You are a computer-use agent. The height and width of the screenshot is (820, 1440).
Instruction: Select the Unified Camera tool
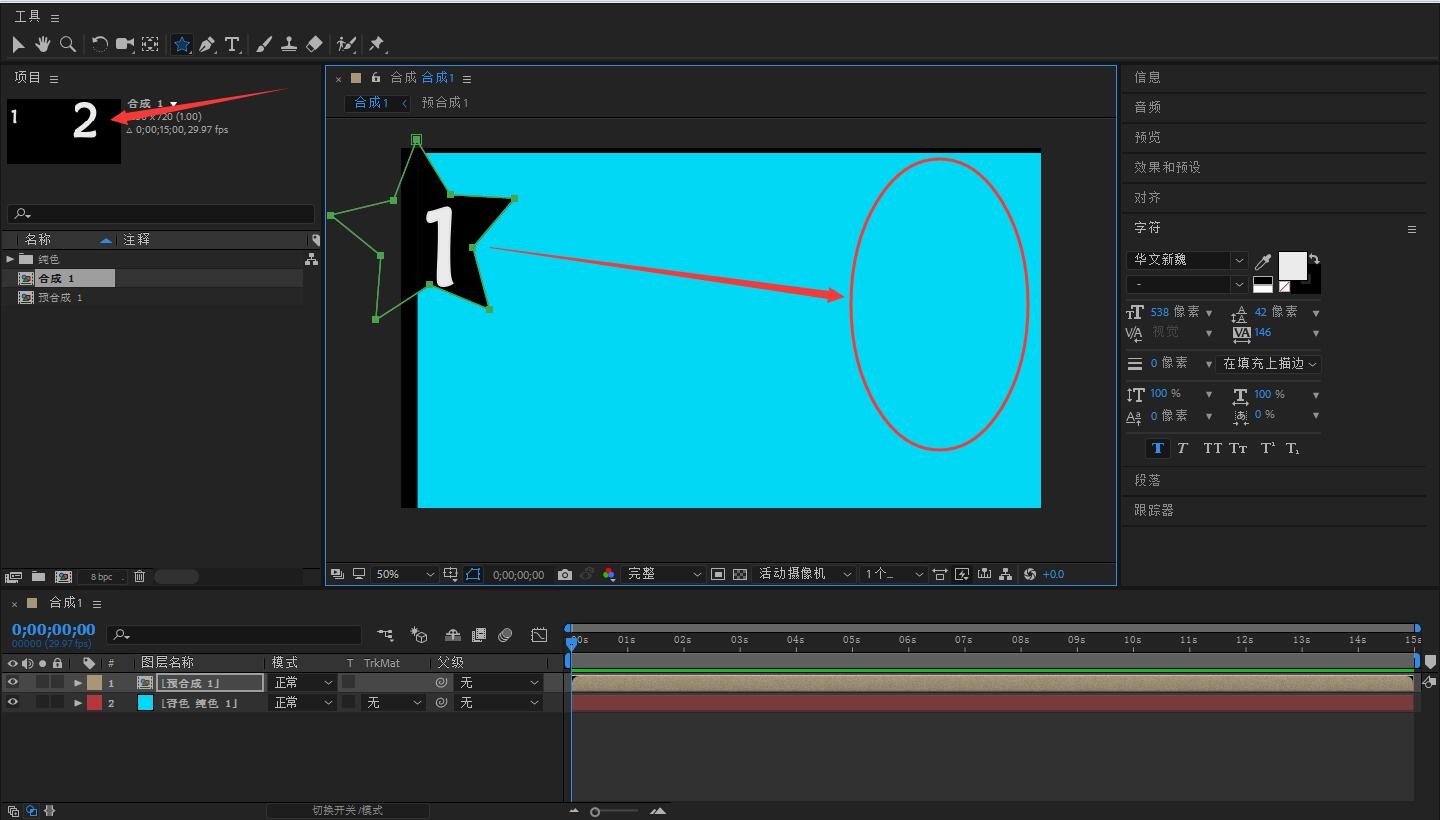(x=125, y=44)
